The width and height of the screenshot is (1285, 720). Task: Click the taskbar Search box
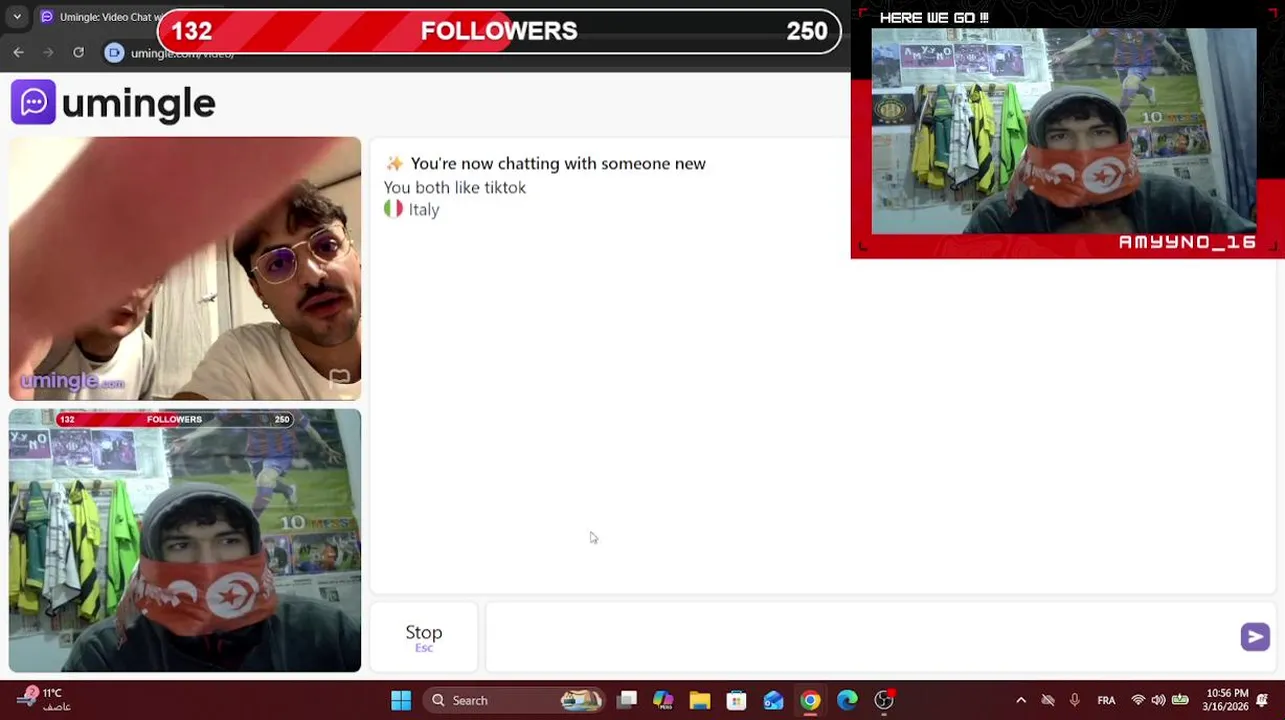coord(515,700)
